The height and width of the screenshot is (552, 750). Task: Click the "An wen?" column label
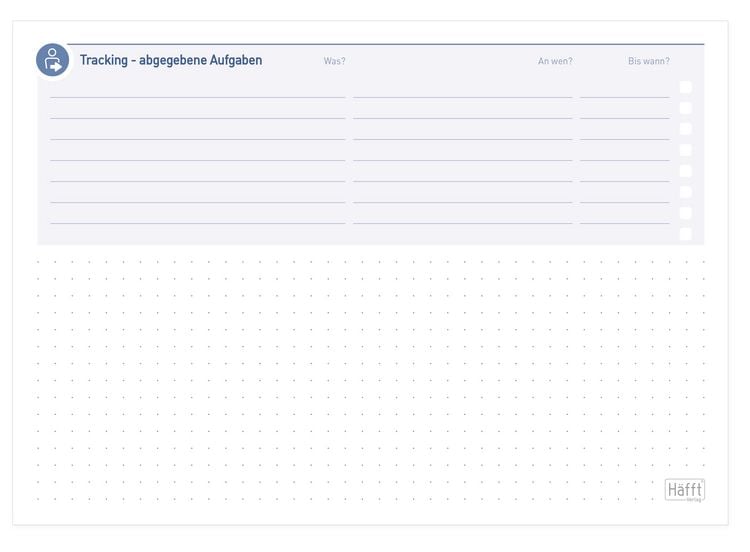point(555,61)
